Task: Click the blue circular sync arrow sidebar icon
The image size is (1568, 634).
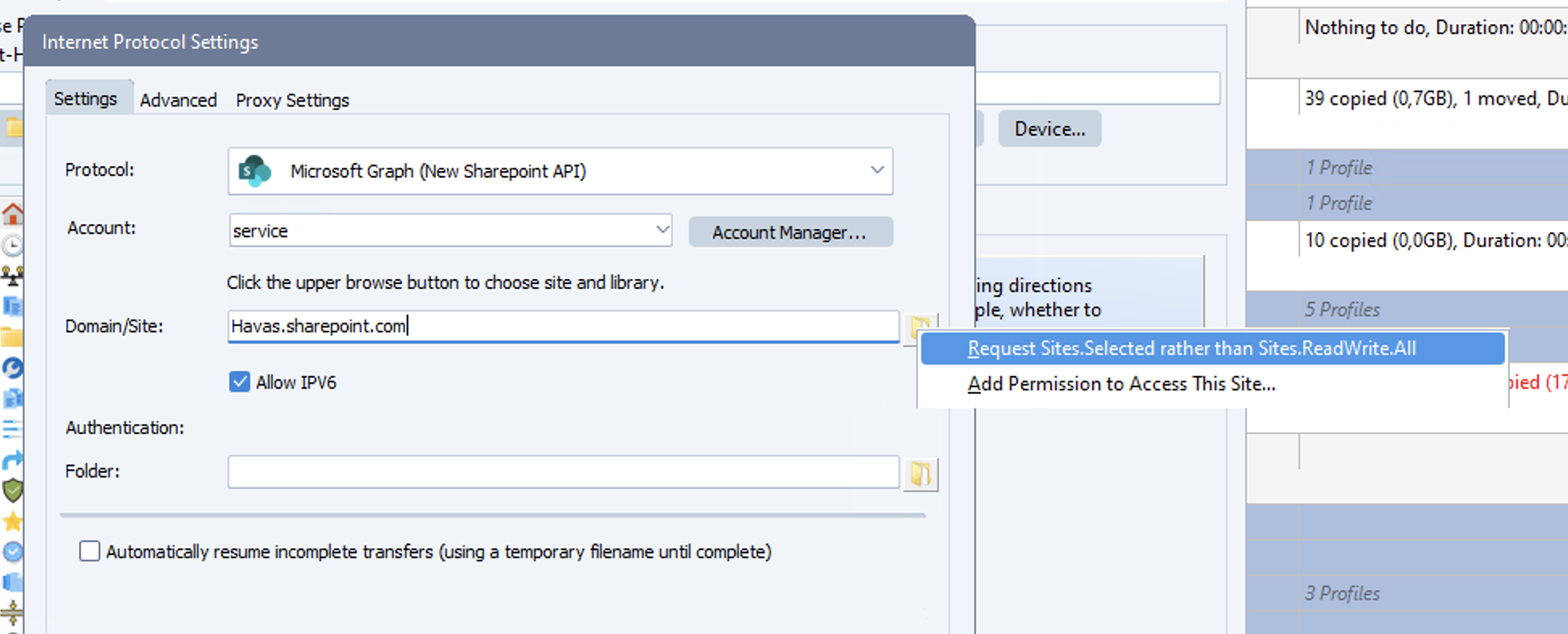Action: [x=12, y=368]
